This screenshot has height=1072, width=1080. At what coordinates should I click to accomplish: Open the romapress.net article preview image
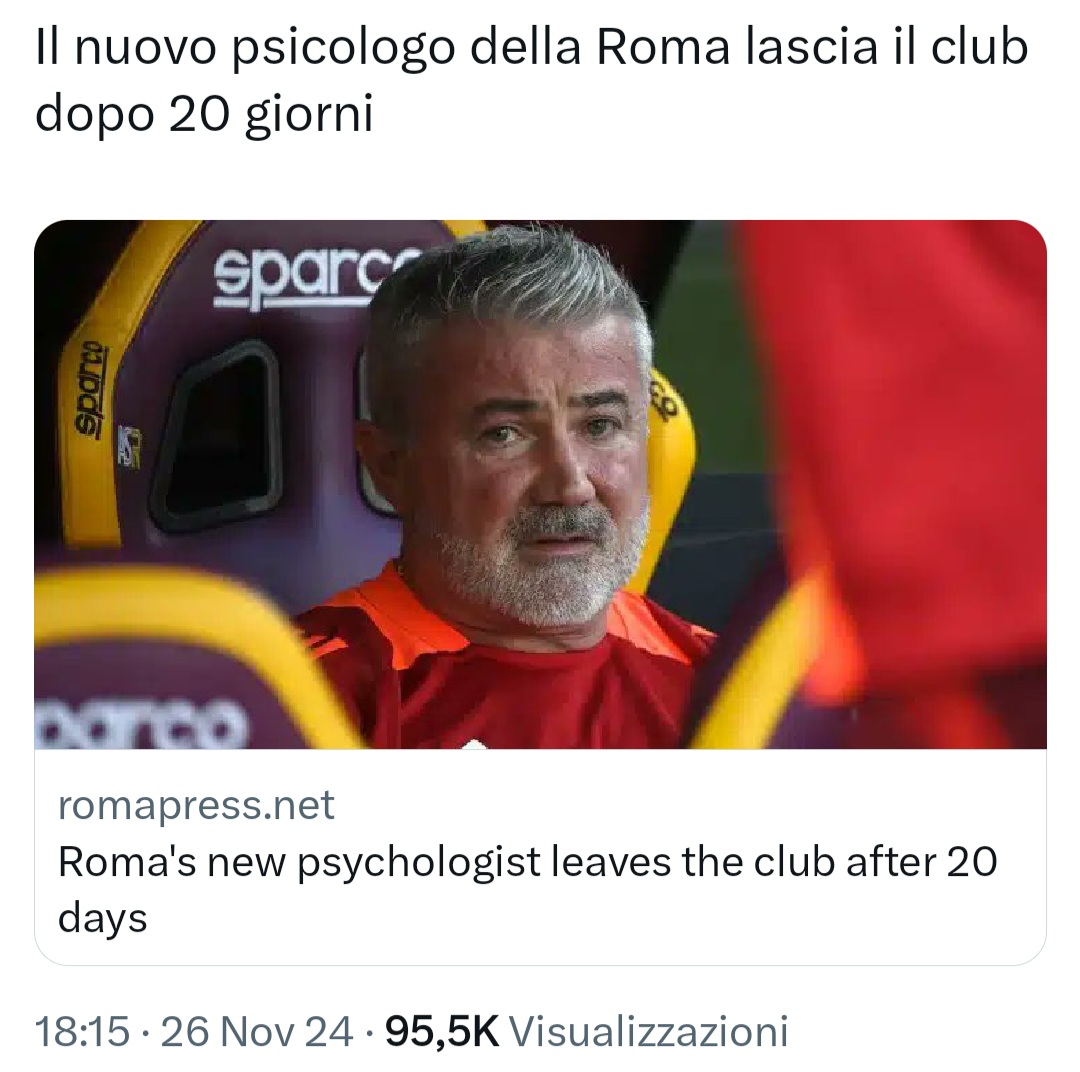pyautogui.click(x=540, y=484)
